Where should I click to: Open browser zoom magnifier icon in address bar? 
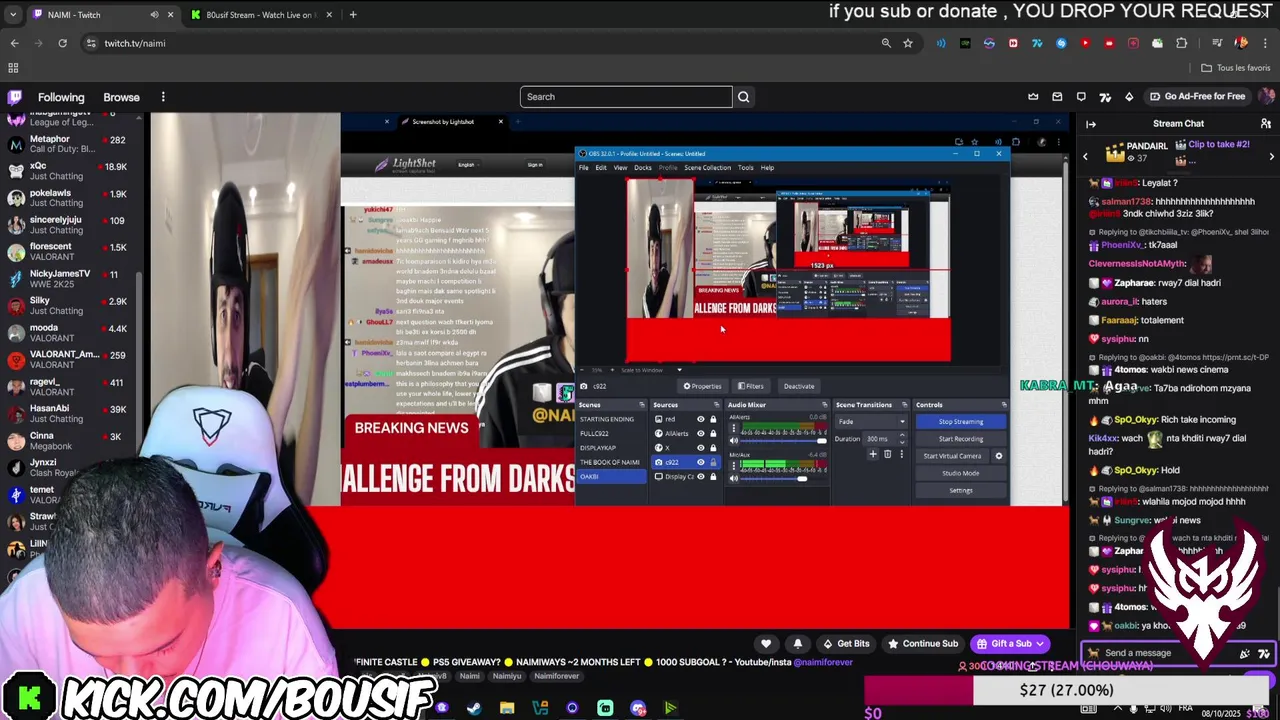(886, 43)
